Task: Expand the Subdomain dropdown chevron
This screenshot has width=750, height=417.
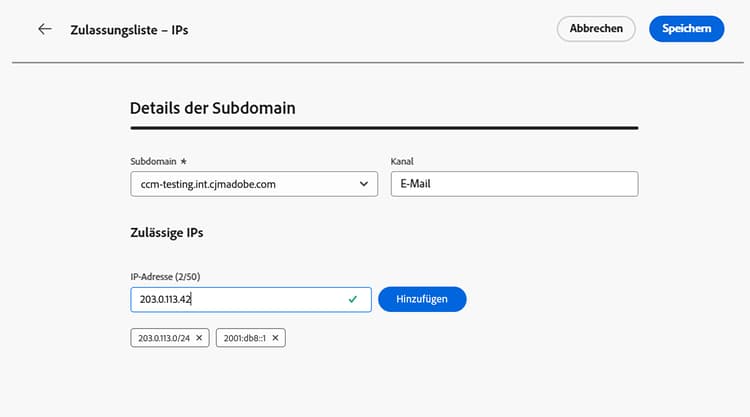Action: 364,184
